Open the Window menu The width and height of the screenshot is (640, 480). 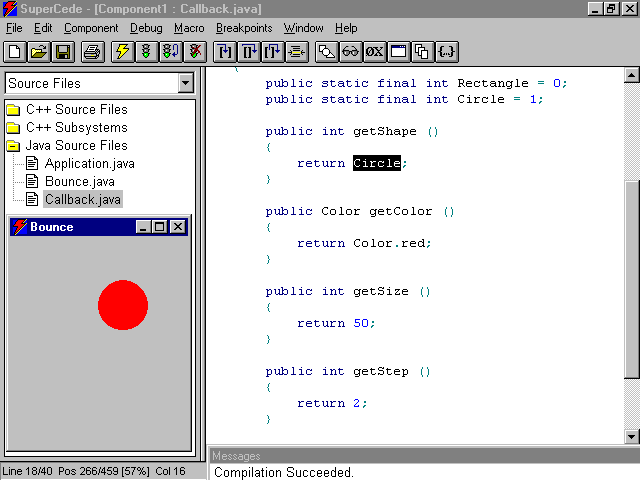(x=304, y=28)
